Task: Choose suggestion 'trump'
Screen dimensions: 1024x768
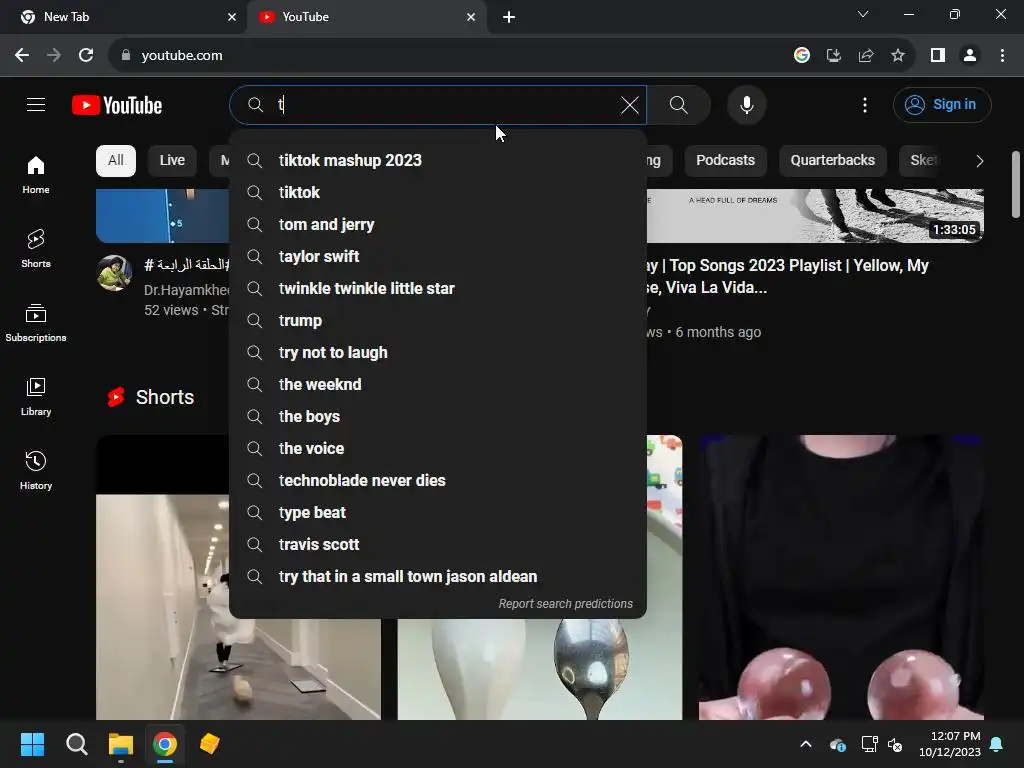Action: (438, 321)
